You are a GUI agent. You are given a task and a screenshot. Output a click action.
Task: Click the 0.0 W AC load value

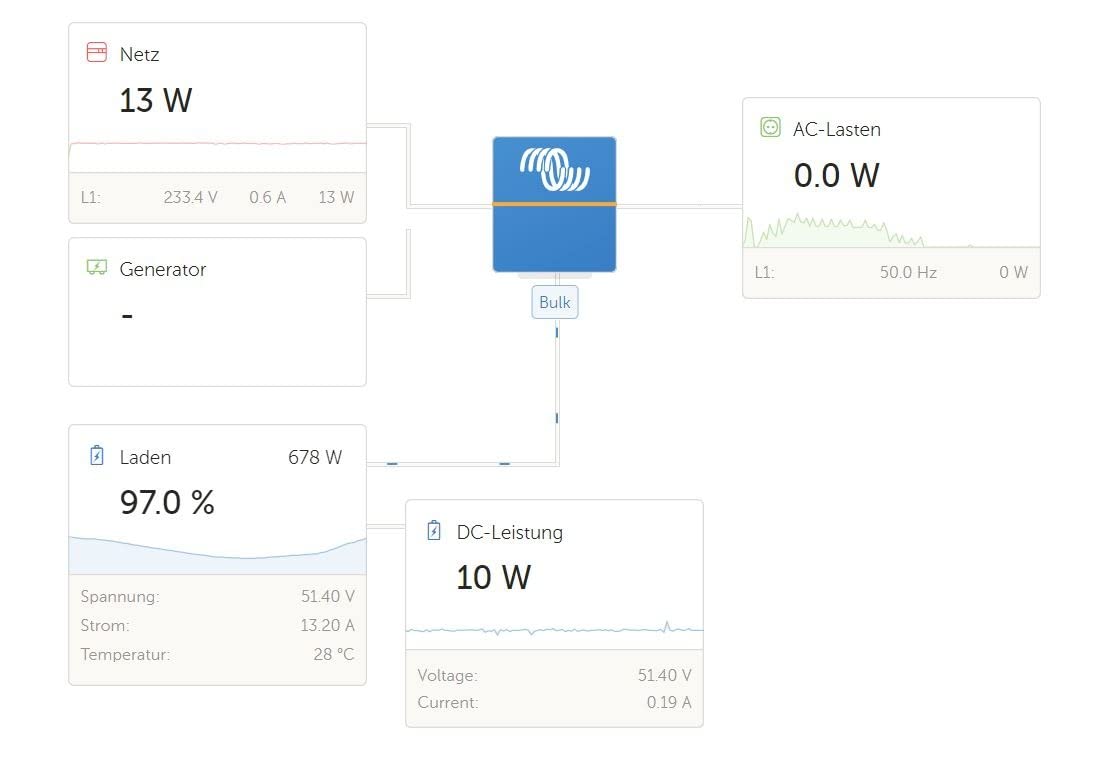pyautogui.click(x=836, y=175)
